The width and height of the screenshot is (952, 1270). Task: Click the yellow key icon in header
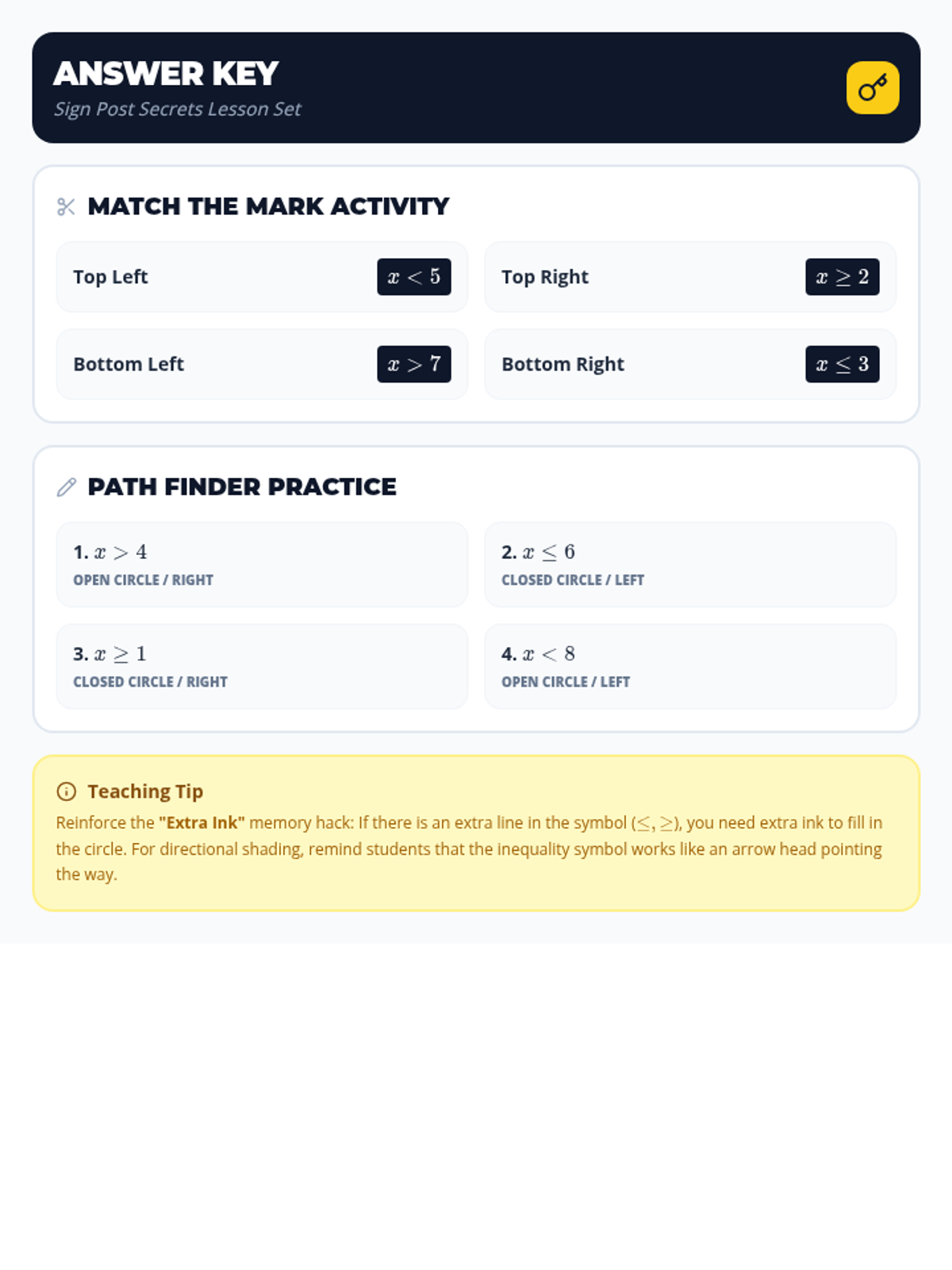[x=872, y=87]
